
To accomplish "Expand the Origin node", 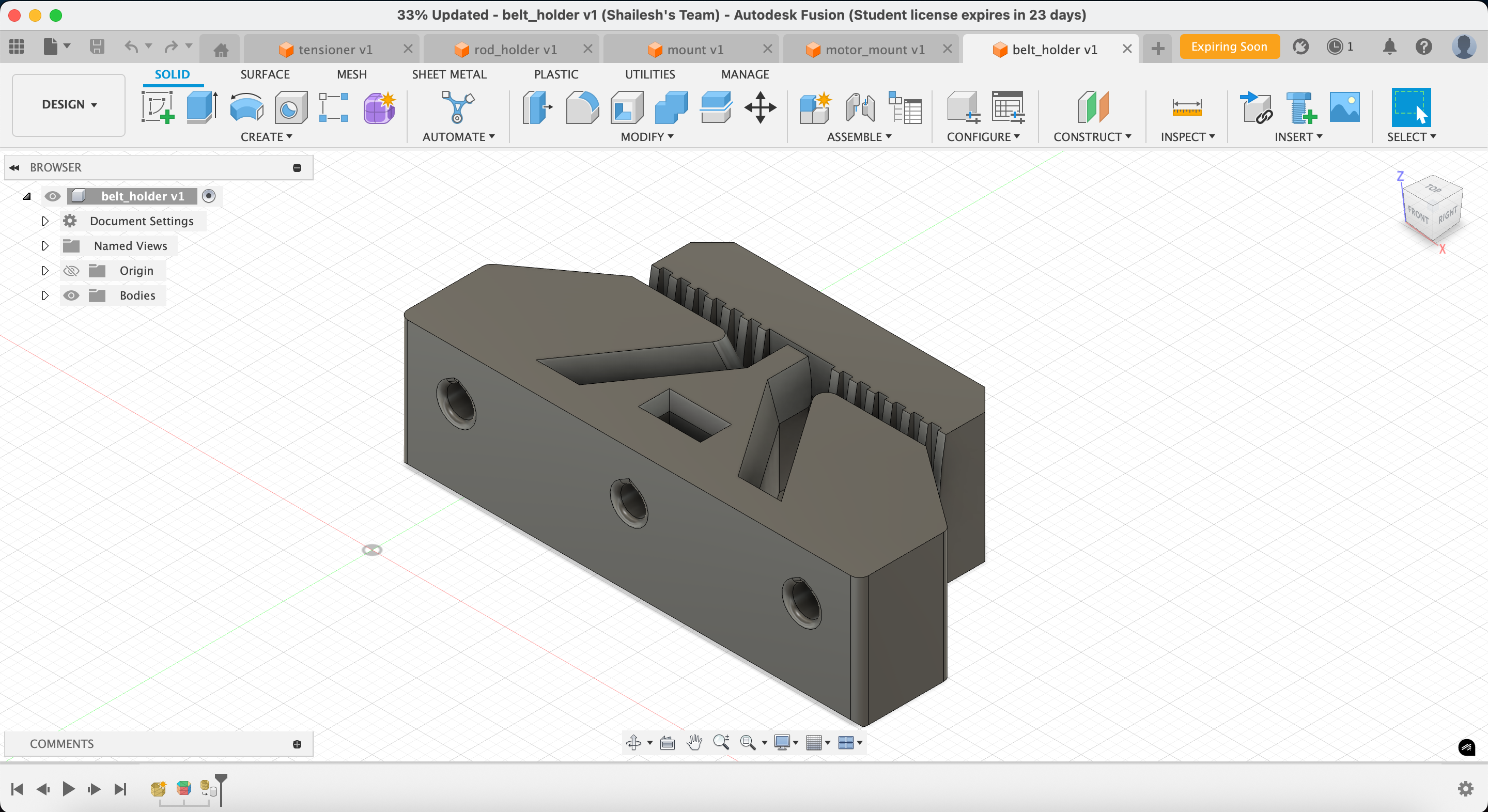I will [45, 271].
